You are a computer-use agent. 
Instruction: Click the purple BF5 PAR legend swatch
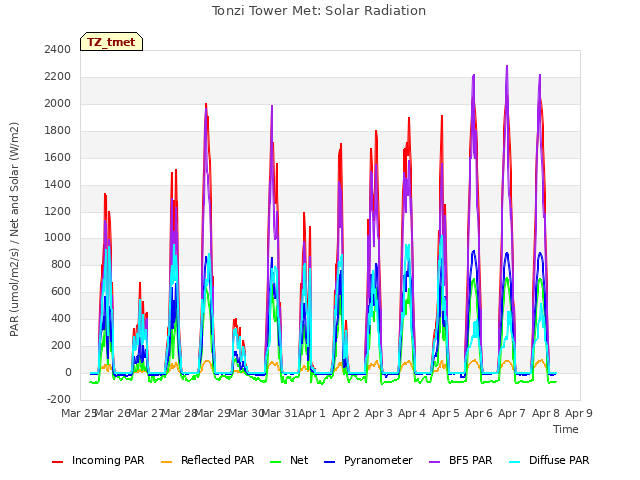tap(435, 462)
